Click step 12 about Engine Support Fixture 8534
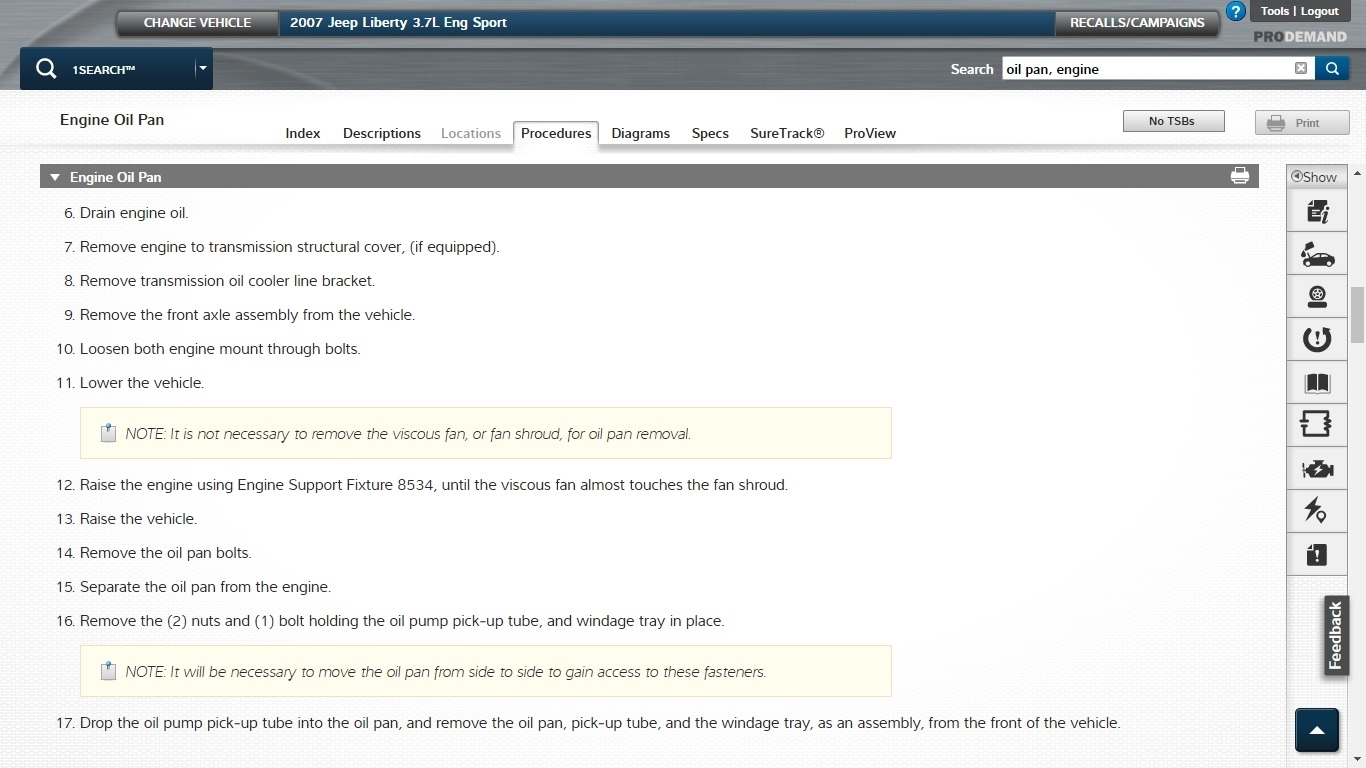This screenshot has width=1366, height=768. (x=434, y=485)
